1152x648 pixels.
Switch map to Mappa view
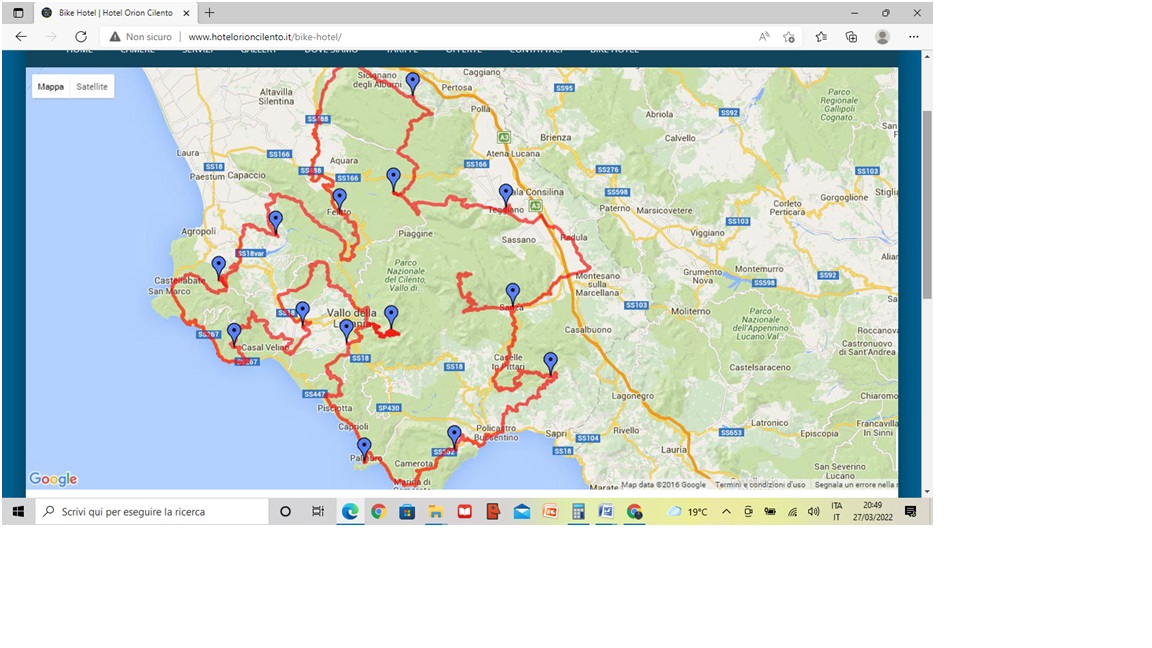point(51,87)
